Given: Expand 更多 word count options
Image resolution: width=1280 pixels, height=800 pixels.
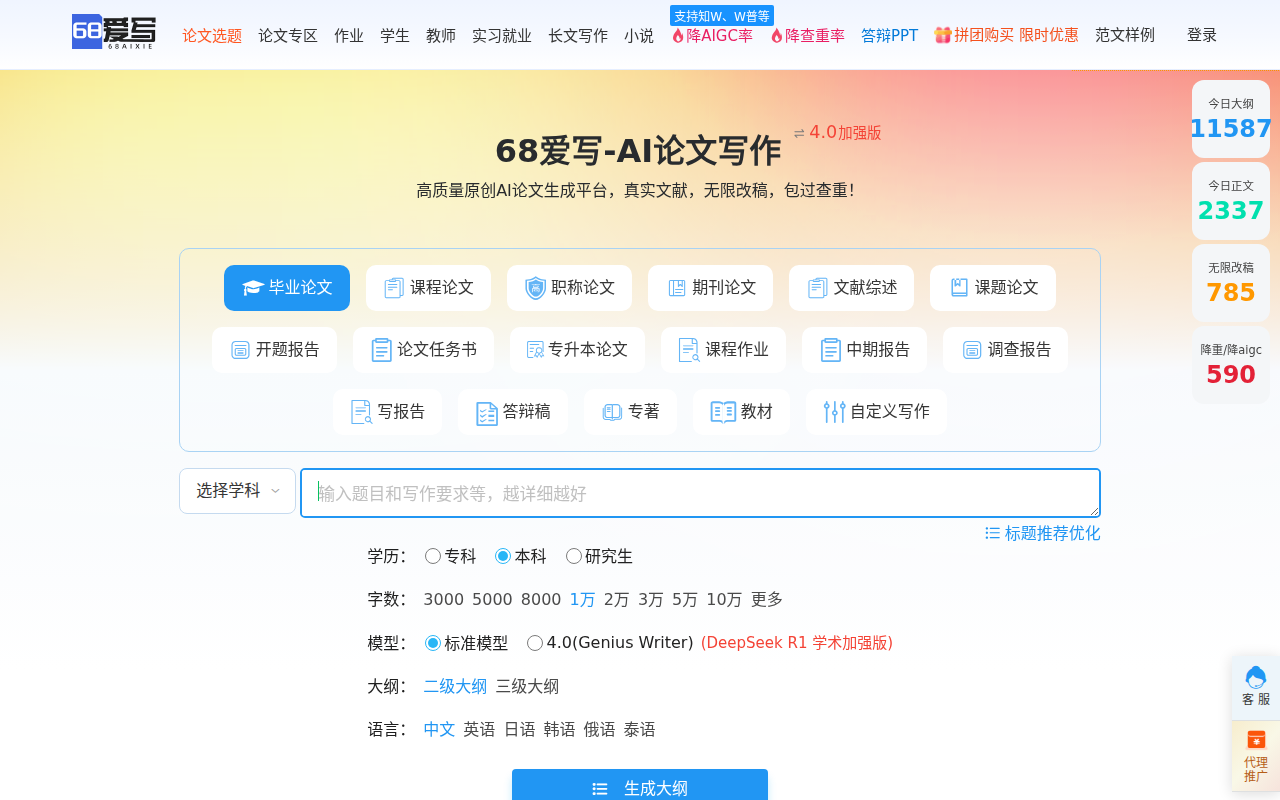Looking at the screenshot, I should (x=767, y=599).
